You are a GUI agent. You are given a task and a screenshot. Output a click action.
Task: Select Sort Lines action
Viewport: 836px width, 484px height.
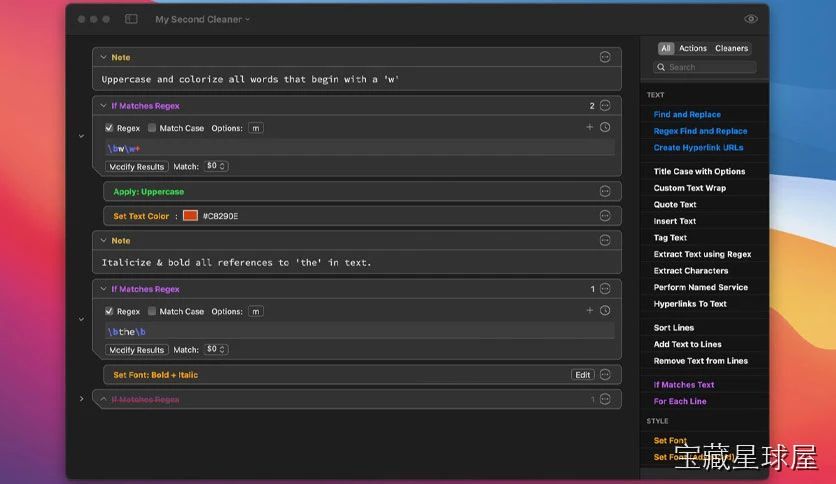pyautogui.click(x=673, y=327)
